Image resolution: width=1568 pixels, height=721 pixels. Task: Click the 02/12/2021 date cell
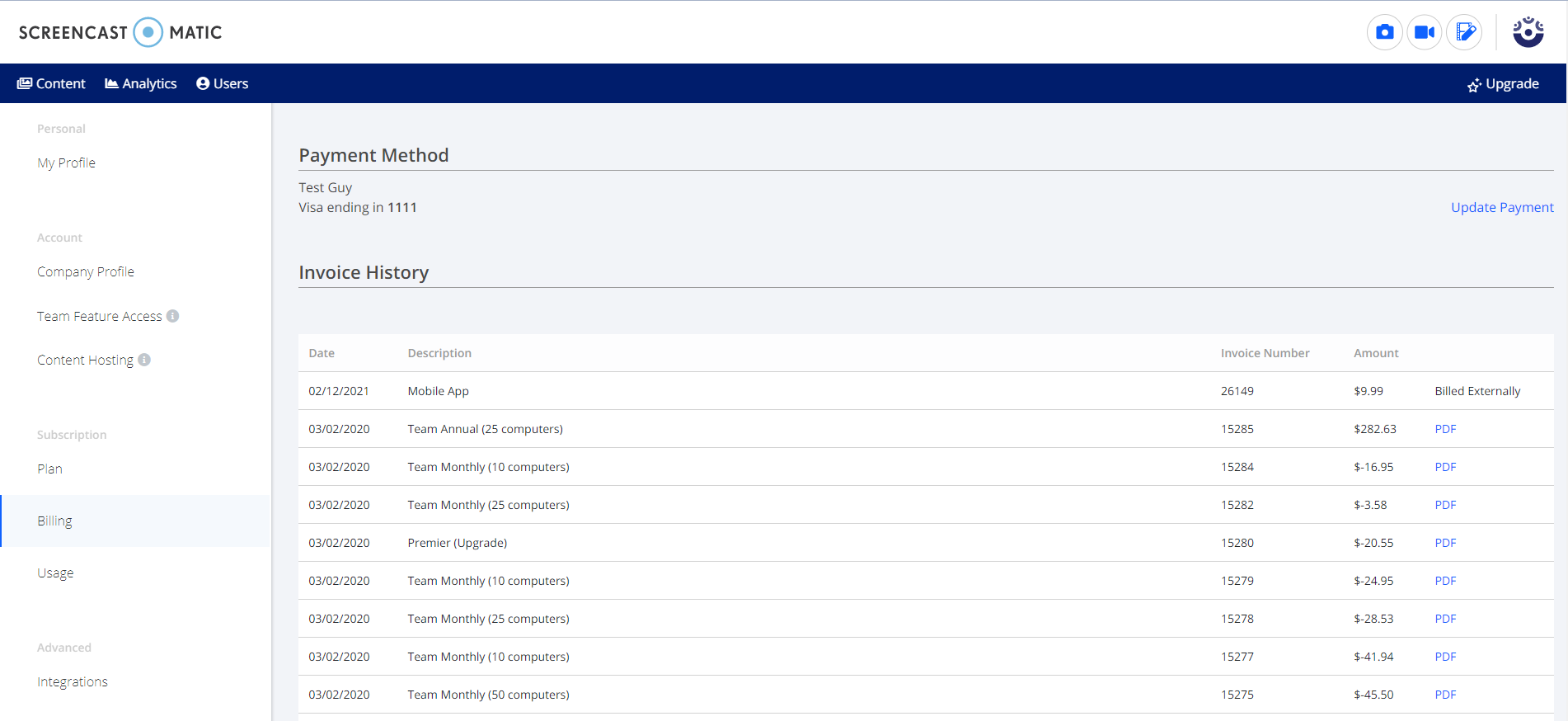point(339,391)
